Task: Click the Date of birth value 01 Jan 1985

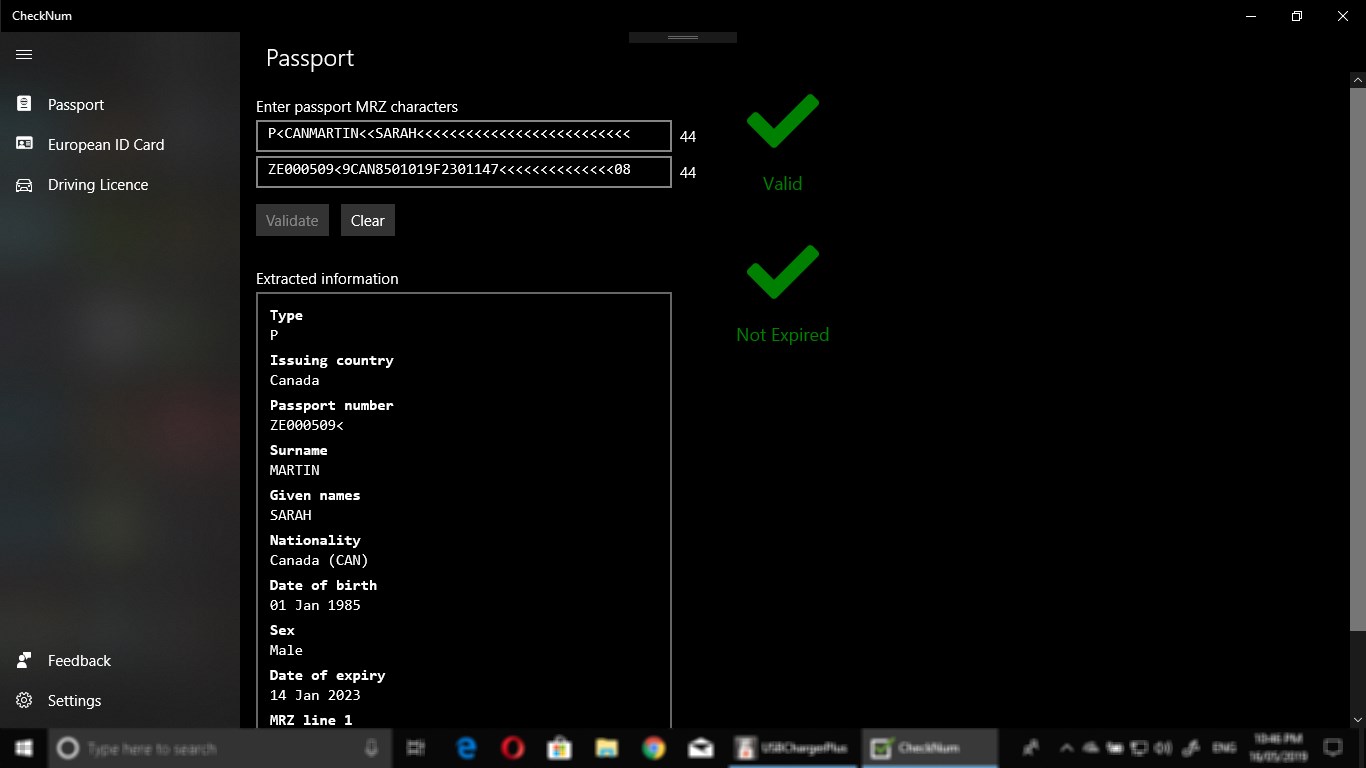Action: 315,605
